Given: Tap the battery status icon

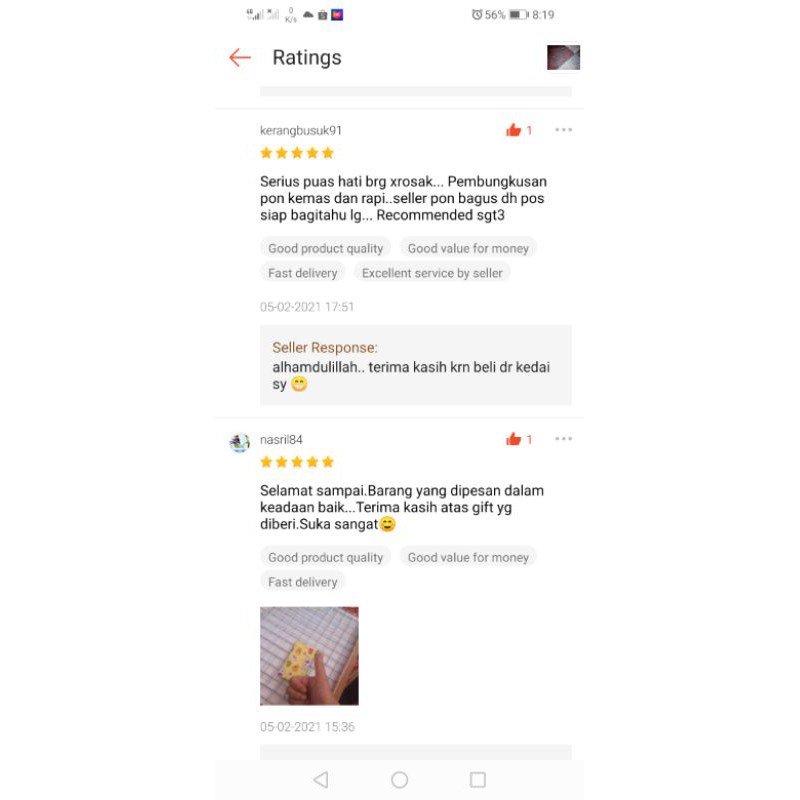Looking at the screenshot, I should point(519,15).
